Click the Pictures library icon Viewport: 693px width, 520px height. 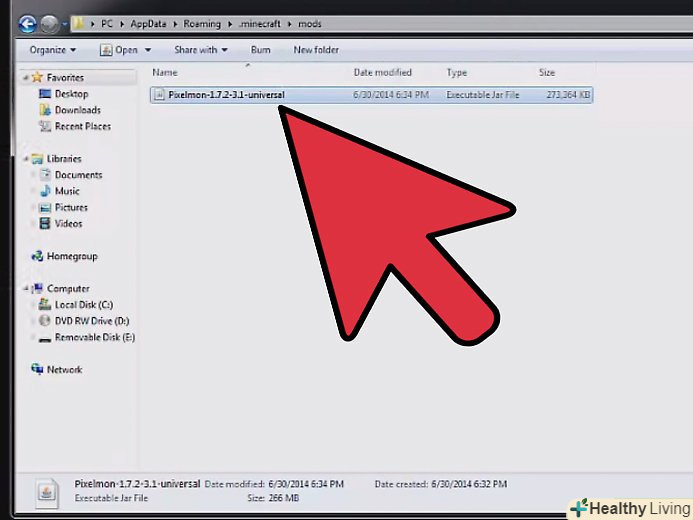pos(45,208)
